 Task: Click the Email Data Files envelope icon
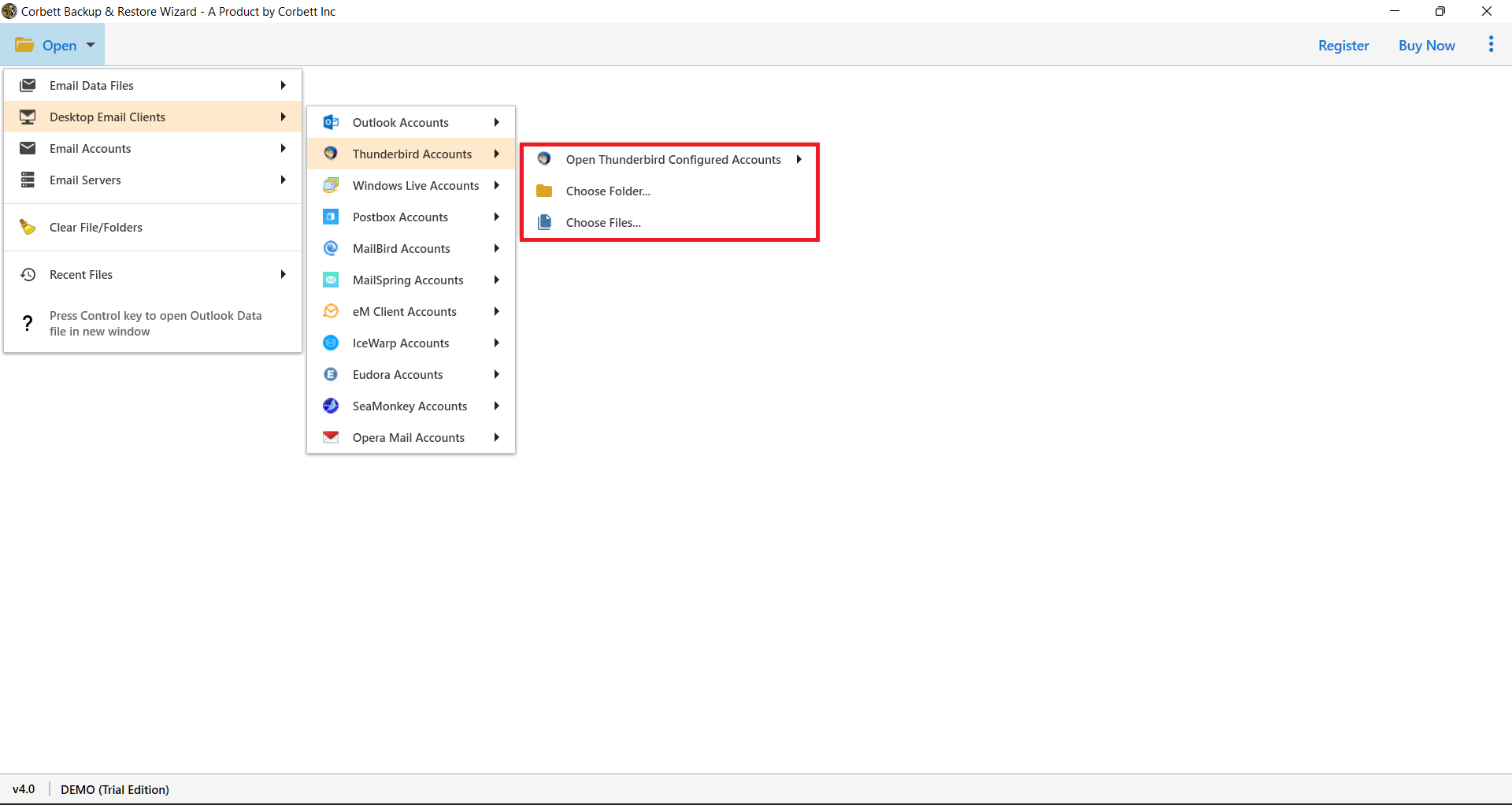click(x=28, y=85)
